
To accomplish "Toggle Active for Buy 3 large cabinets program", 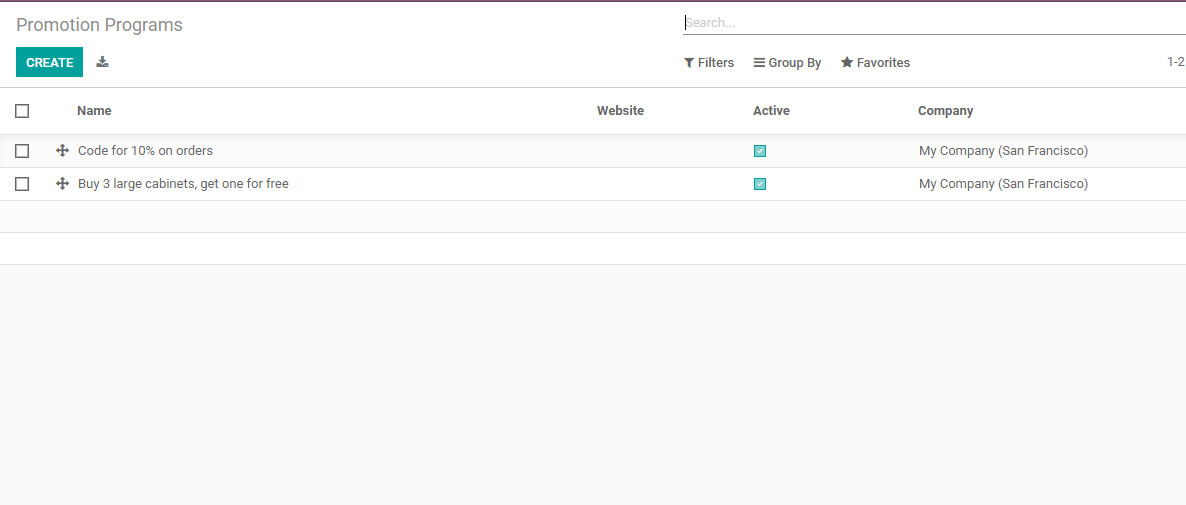I will point(760,184).
